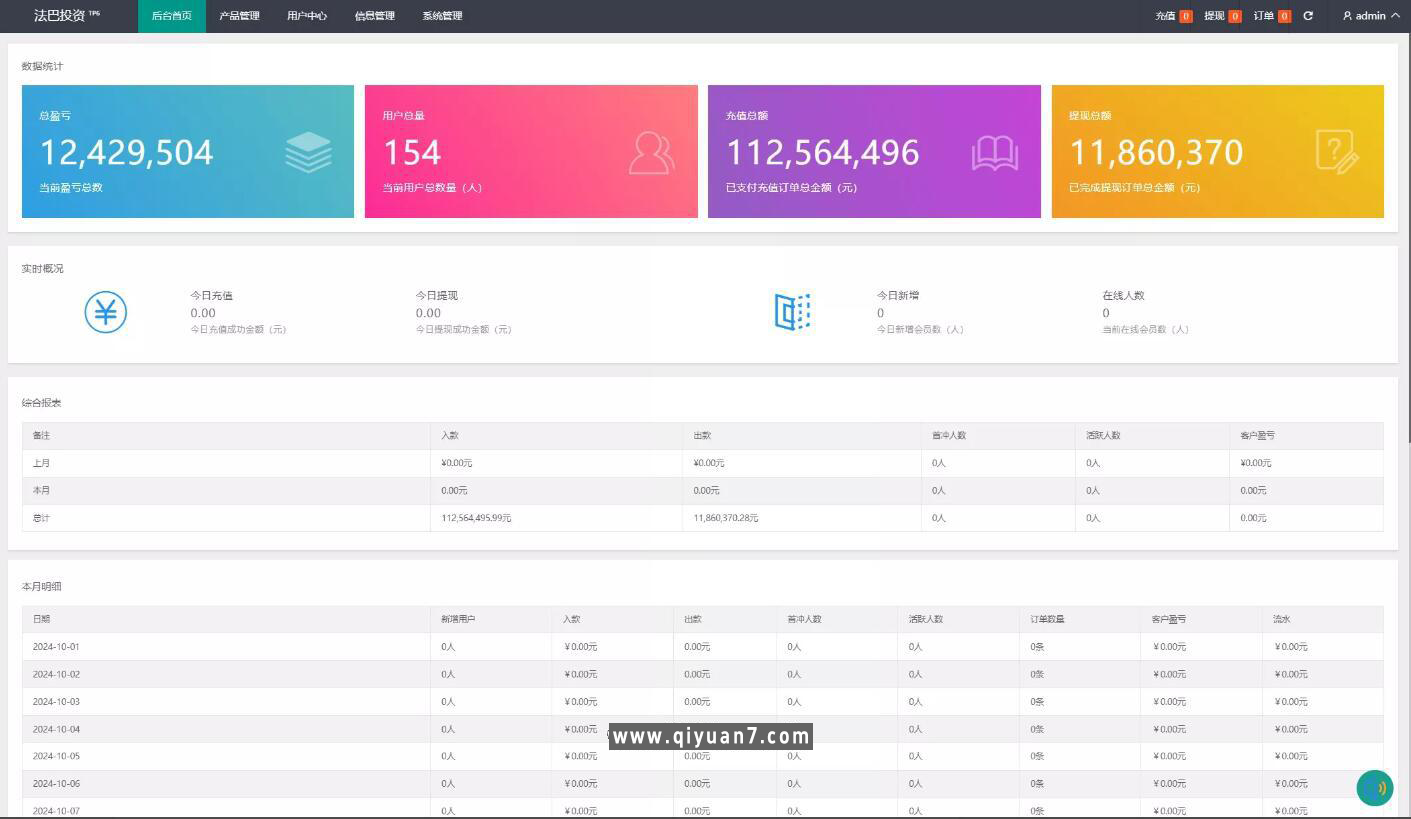Click the stacked layers icon on 总盈亏 card

pyautogui.click(x=308, y=153)
